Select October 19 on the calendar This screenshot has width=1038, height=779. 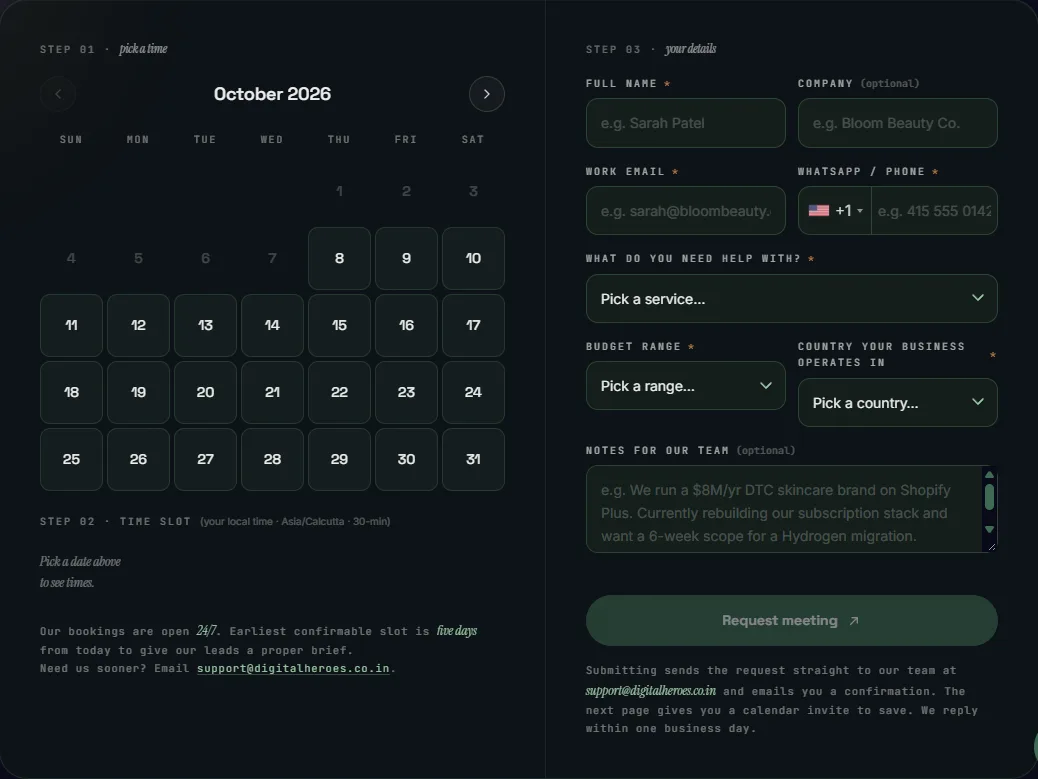click(138, 392)
